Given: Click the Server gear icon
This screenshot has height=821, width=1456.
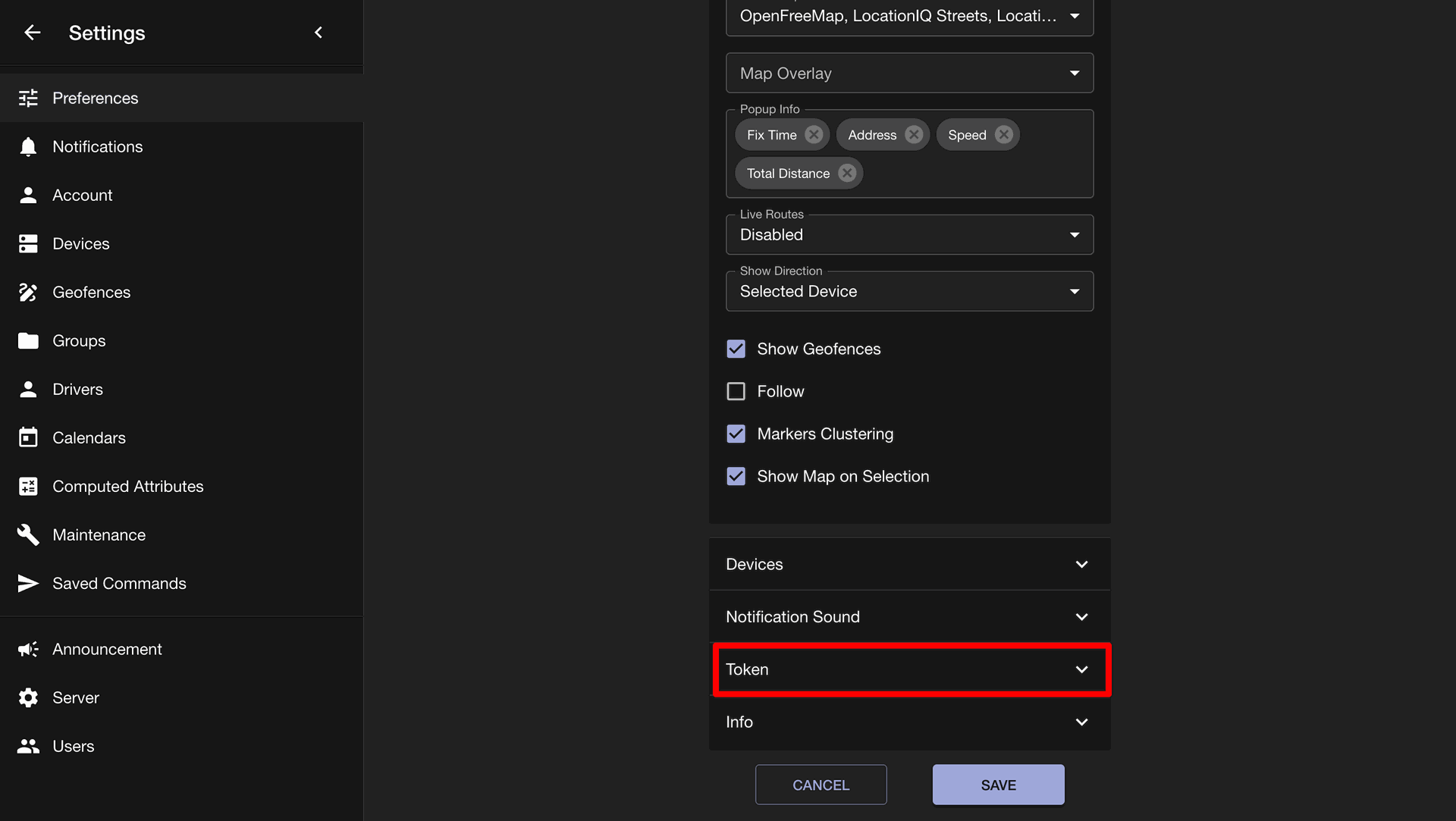Looking at the screenshot, I should pyautogui.click(x=28, y=697).
